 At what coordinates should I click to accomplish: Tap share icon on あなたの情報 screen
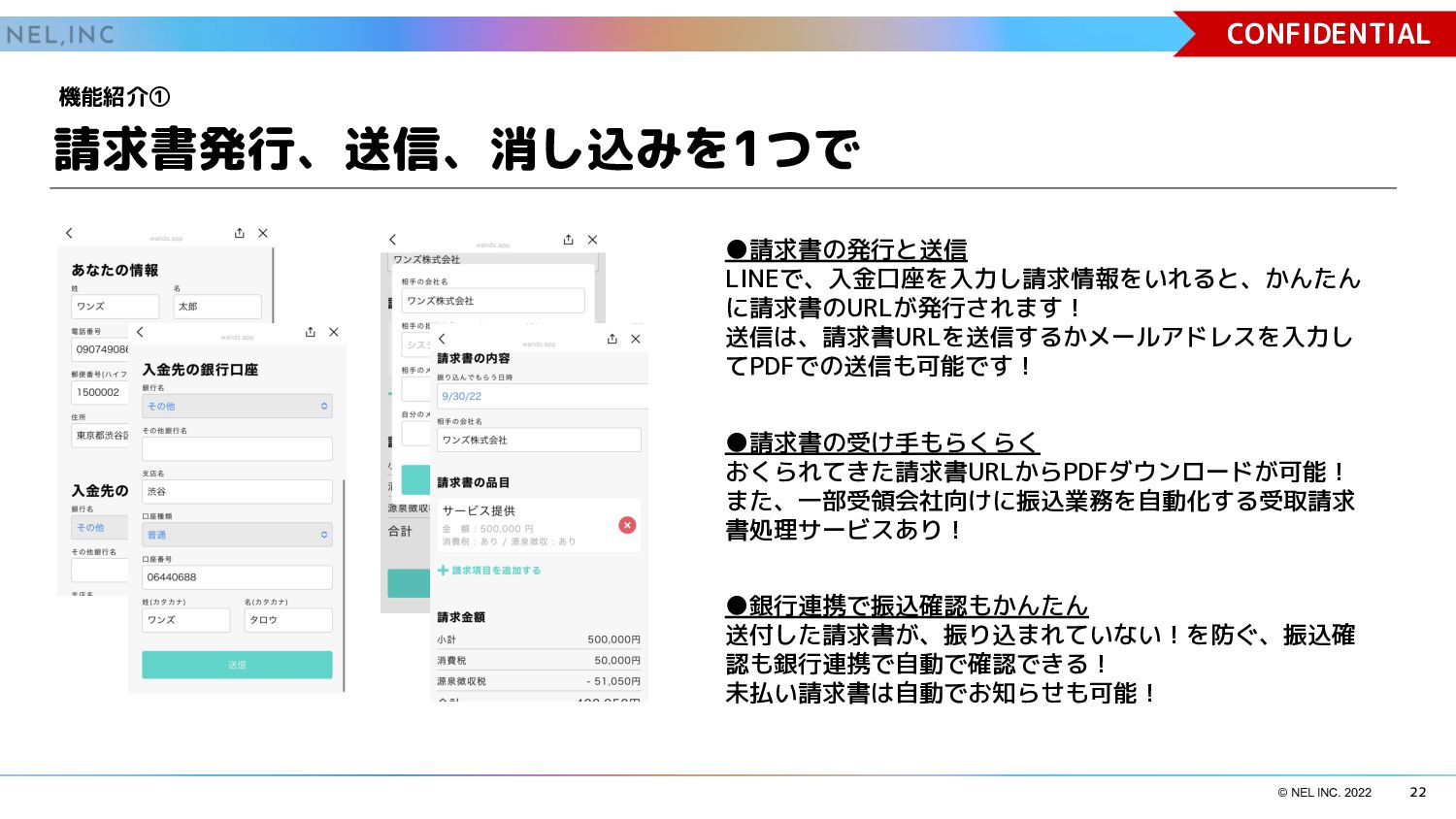pyautogui.click(x=240, y=233)
